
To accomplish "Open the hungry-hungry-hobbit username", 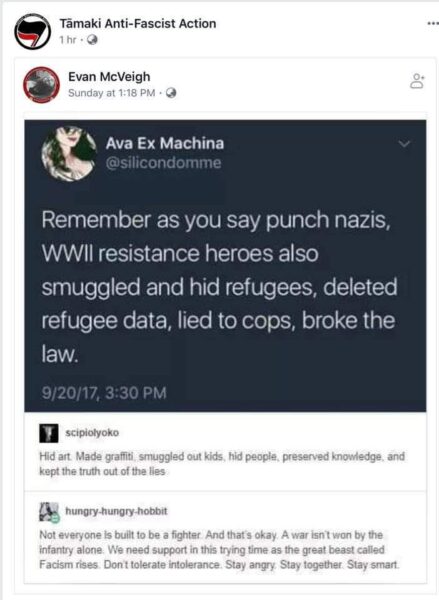I will pyautogui.click(x=116, y=511).
